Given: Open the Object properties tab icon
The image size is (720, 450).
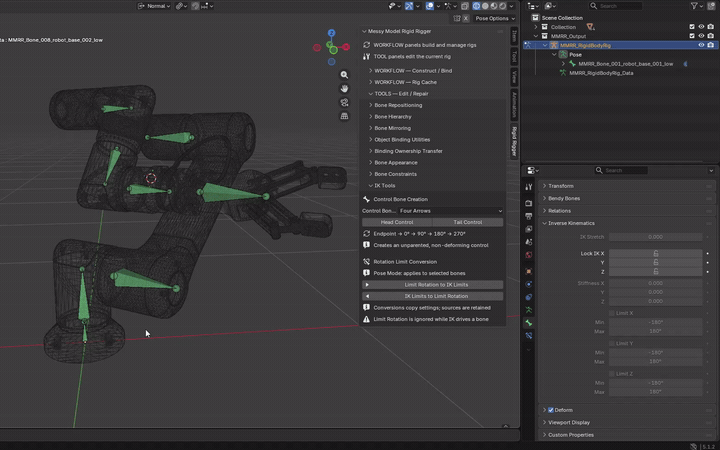Looking at the screenshot, I should (x=529, y=271).
